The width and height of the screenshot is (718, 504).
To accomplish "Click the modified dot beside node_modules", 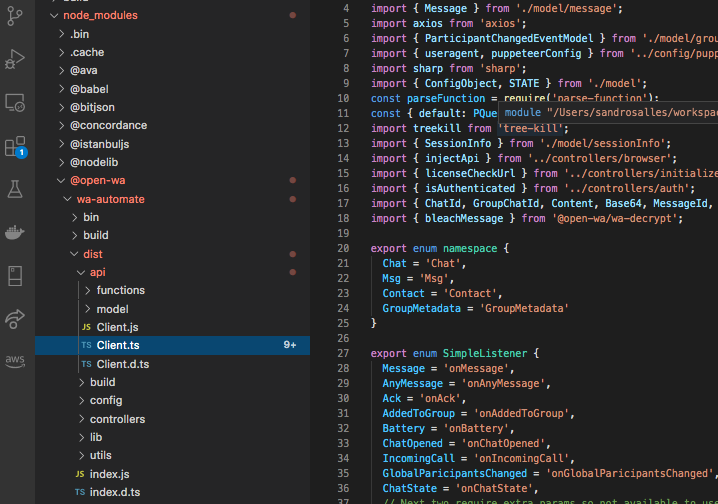I will tap(293, 15).
